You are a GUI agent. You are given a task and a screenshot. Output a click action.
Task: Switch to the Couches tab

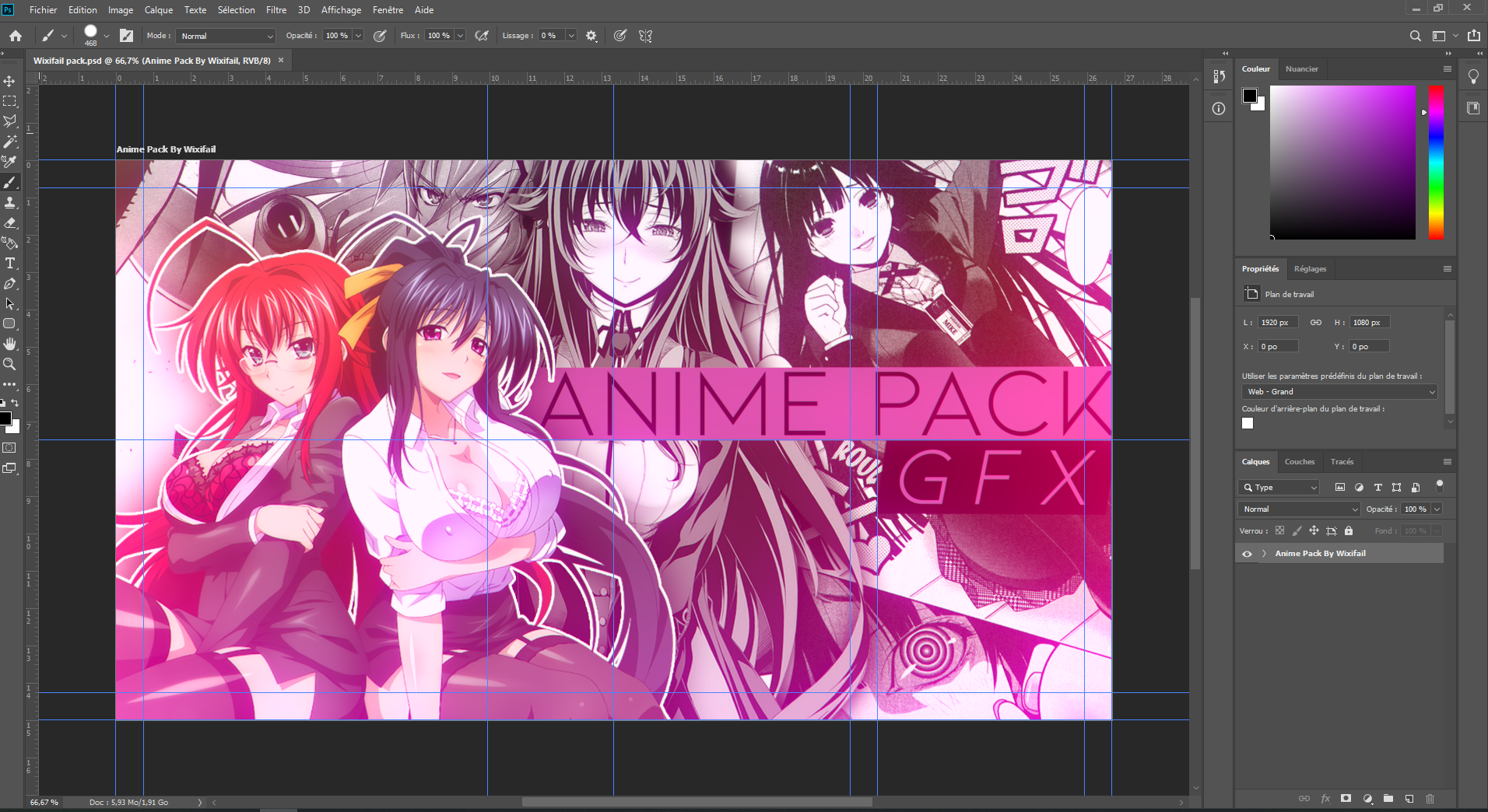[1300, 462]
